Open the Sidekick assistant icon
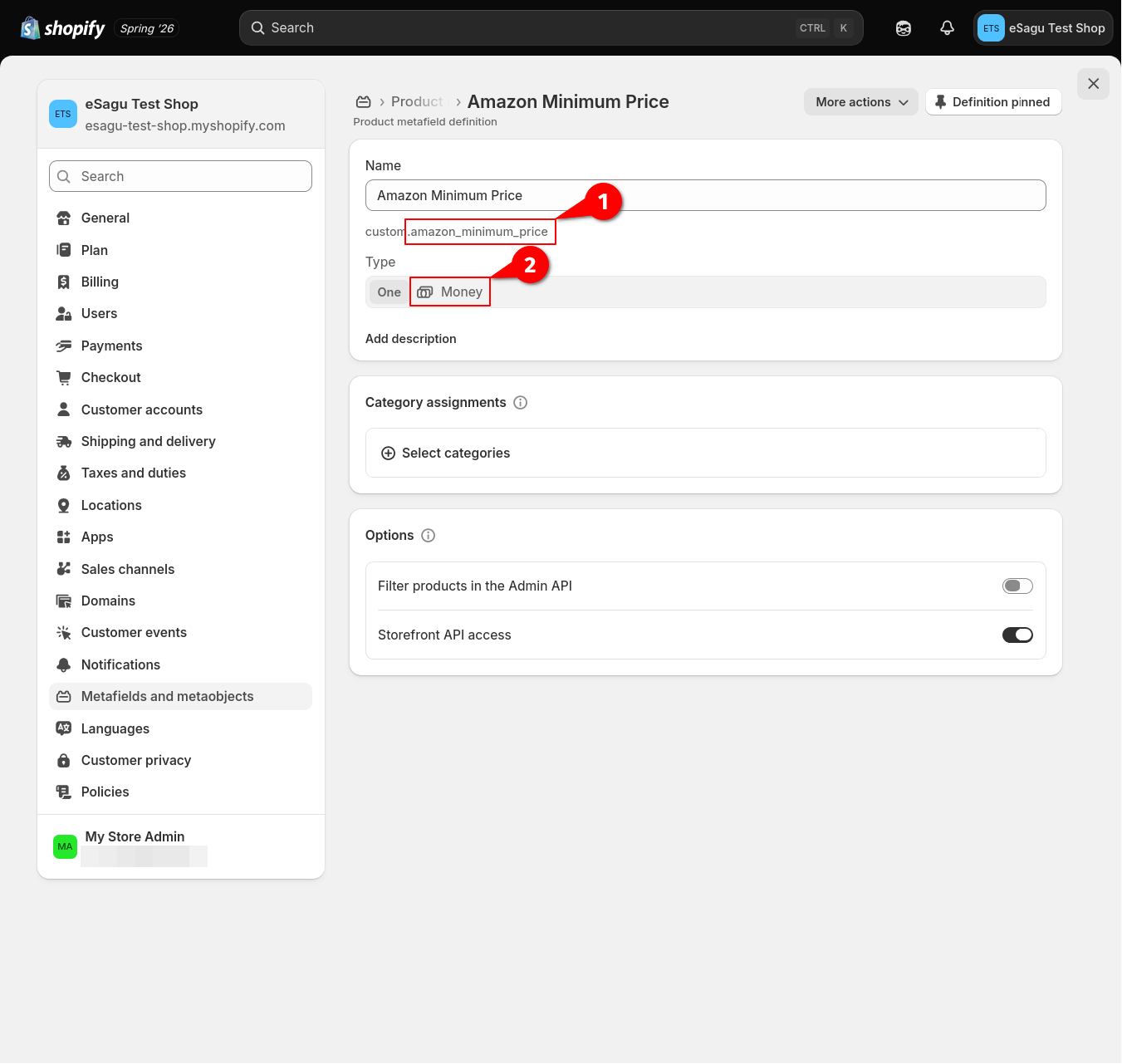 [x=904, y=28]
